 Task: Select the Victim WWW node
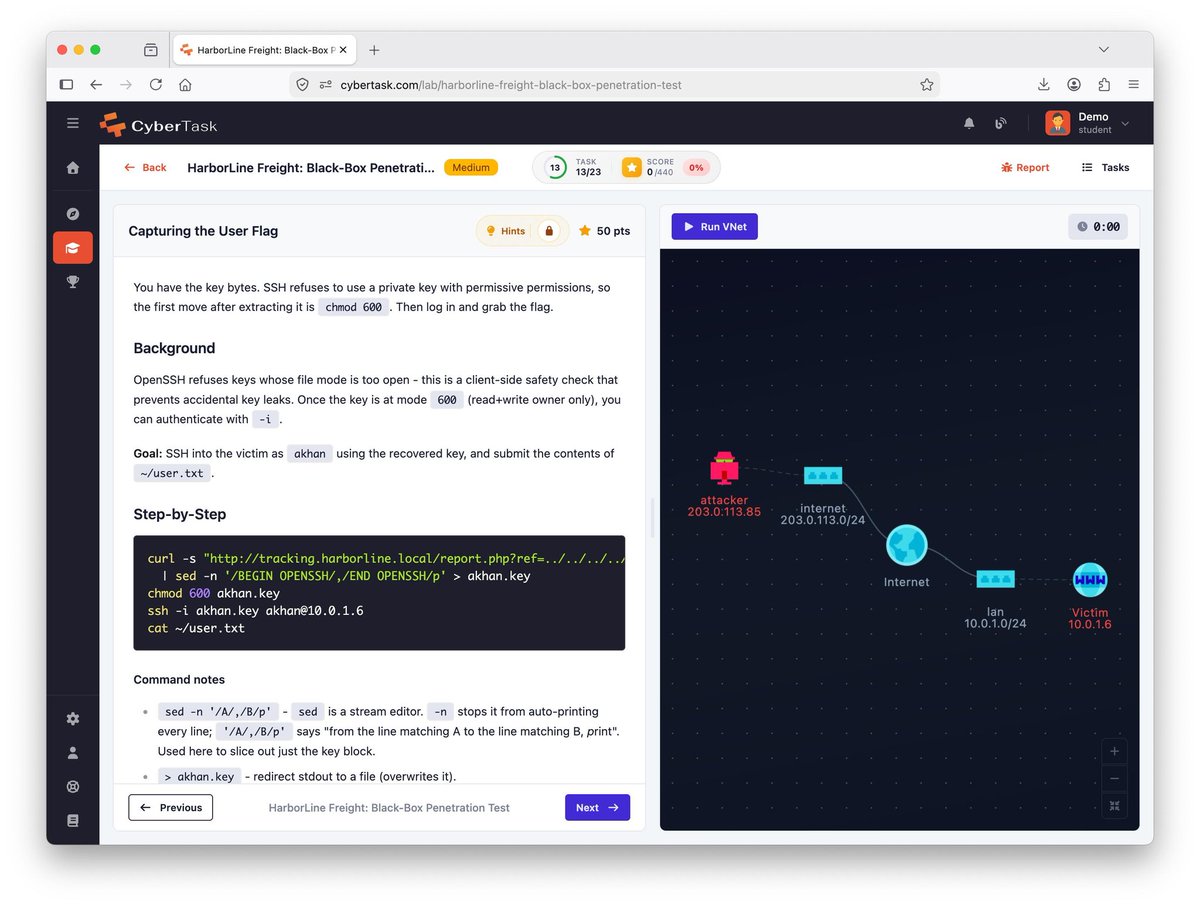coord(1090,579)
